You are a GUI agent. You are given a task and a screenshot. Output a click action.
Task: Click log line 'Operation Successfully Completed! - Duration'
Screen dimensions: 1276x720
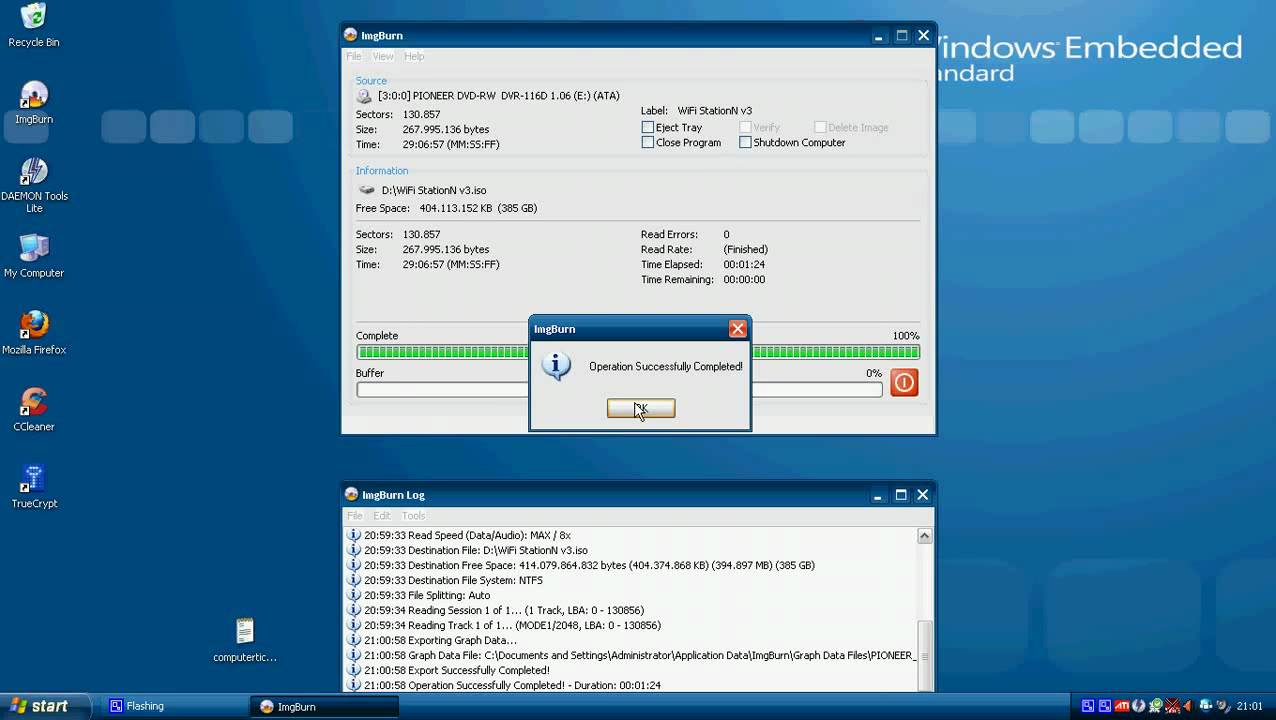tap(512, 685)
